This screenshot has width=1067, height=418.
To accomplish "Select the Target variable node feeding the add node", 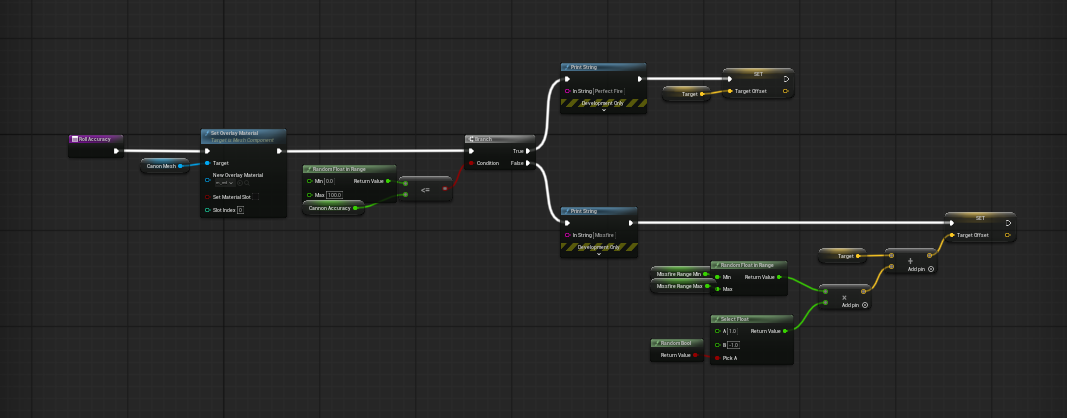I will coord(842,257).
